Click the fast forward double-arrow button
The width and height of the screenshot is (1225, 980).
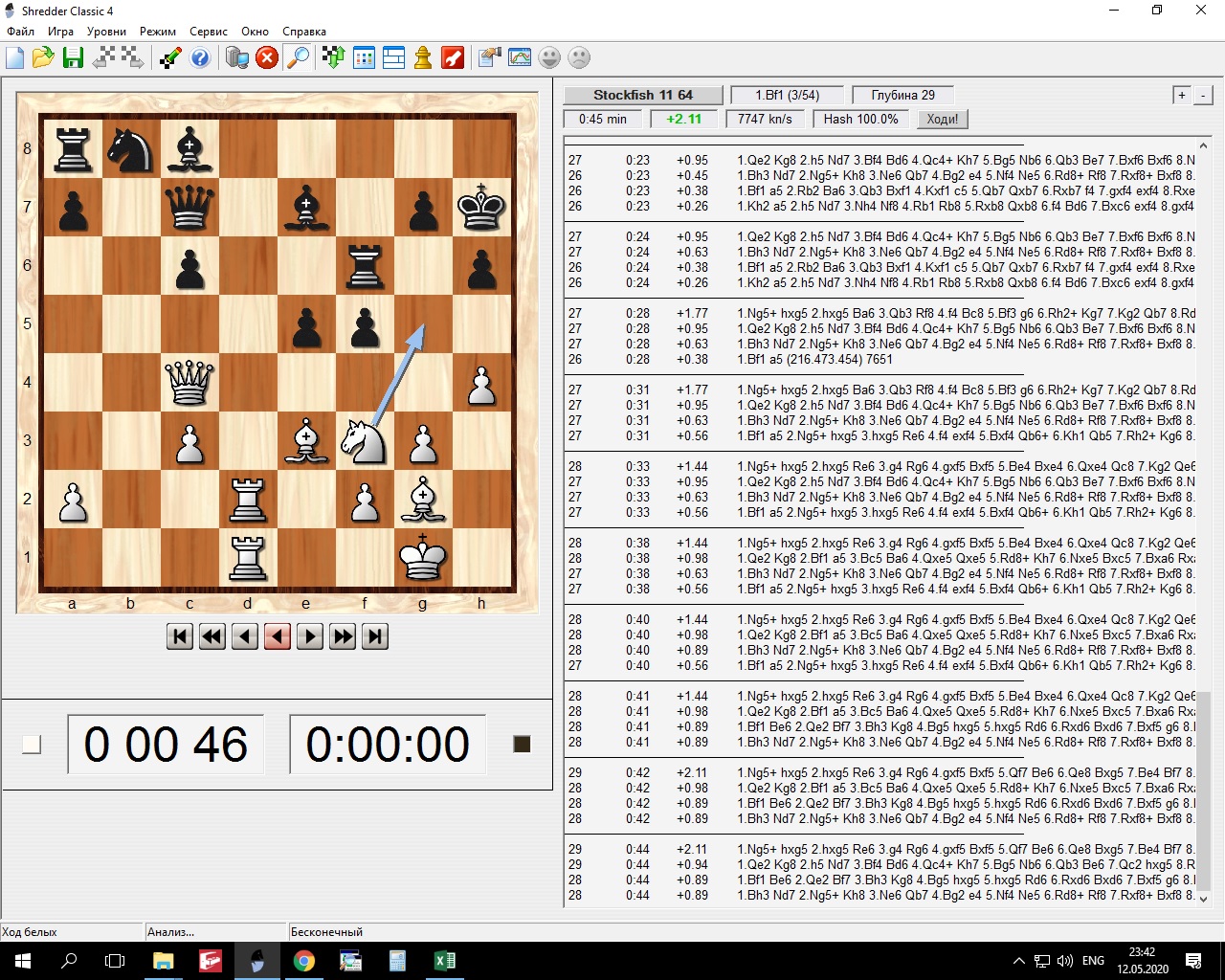(343, 636)
